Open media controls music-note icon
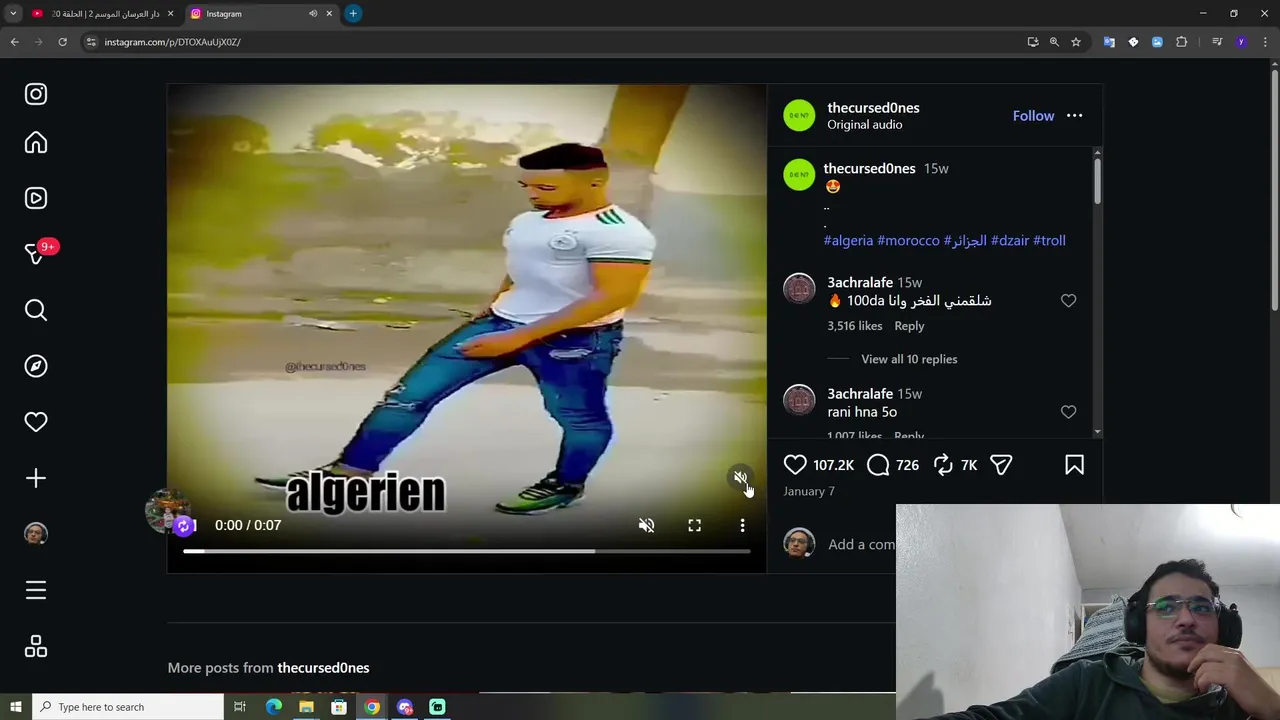 [1217, 42]
